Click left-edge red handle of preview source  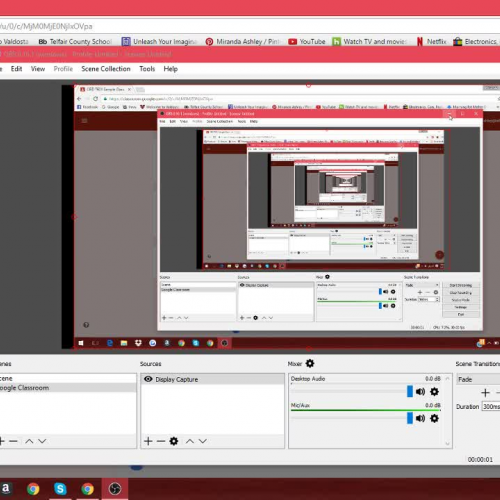click(74, 217)
